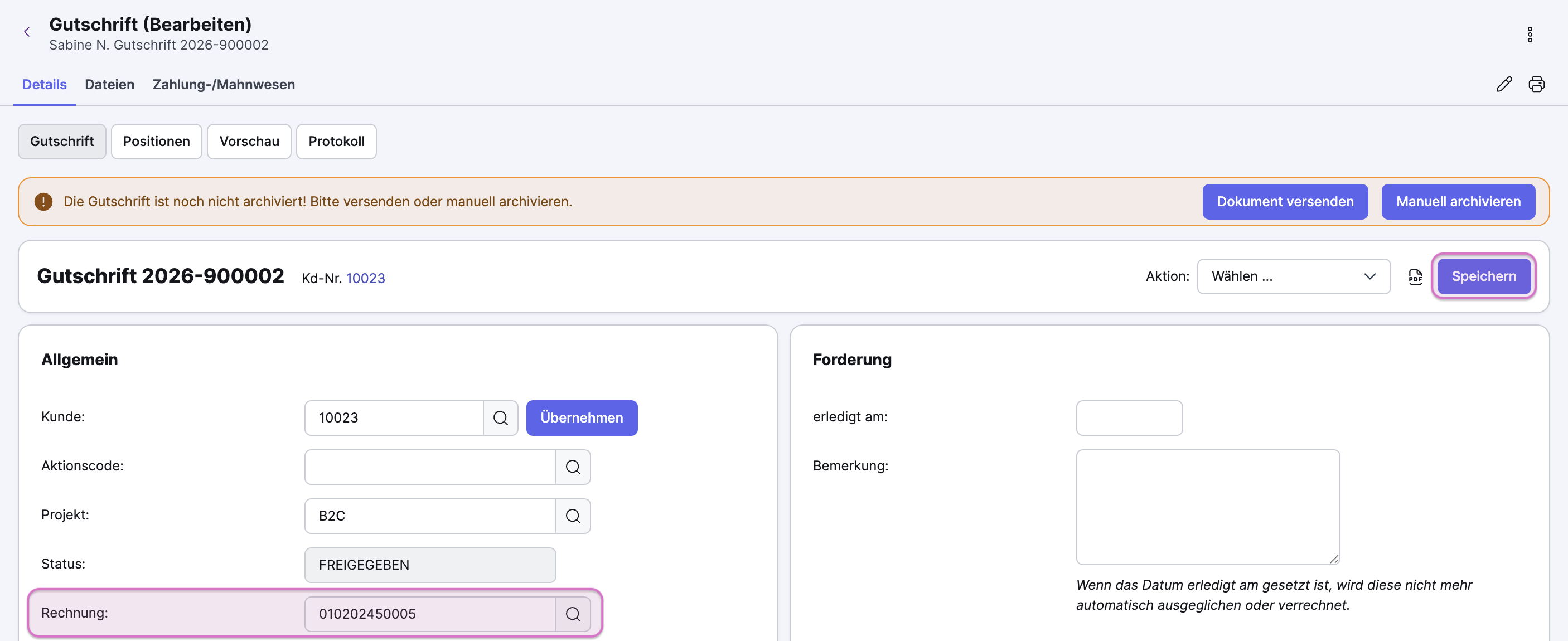The height and width of the screenshot is (641, 1568).
Task: Open the three-dot more options menu
Action: pos(1530,35)
